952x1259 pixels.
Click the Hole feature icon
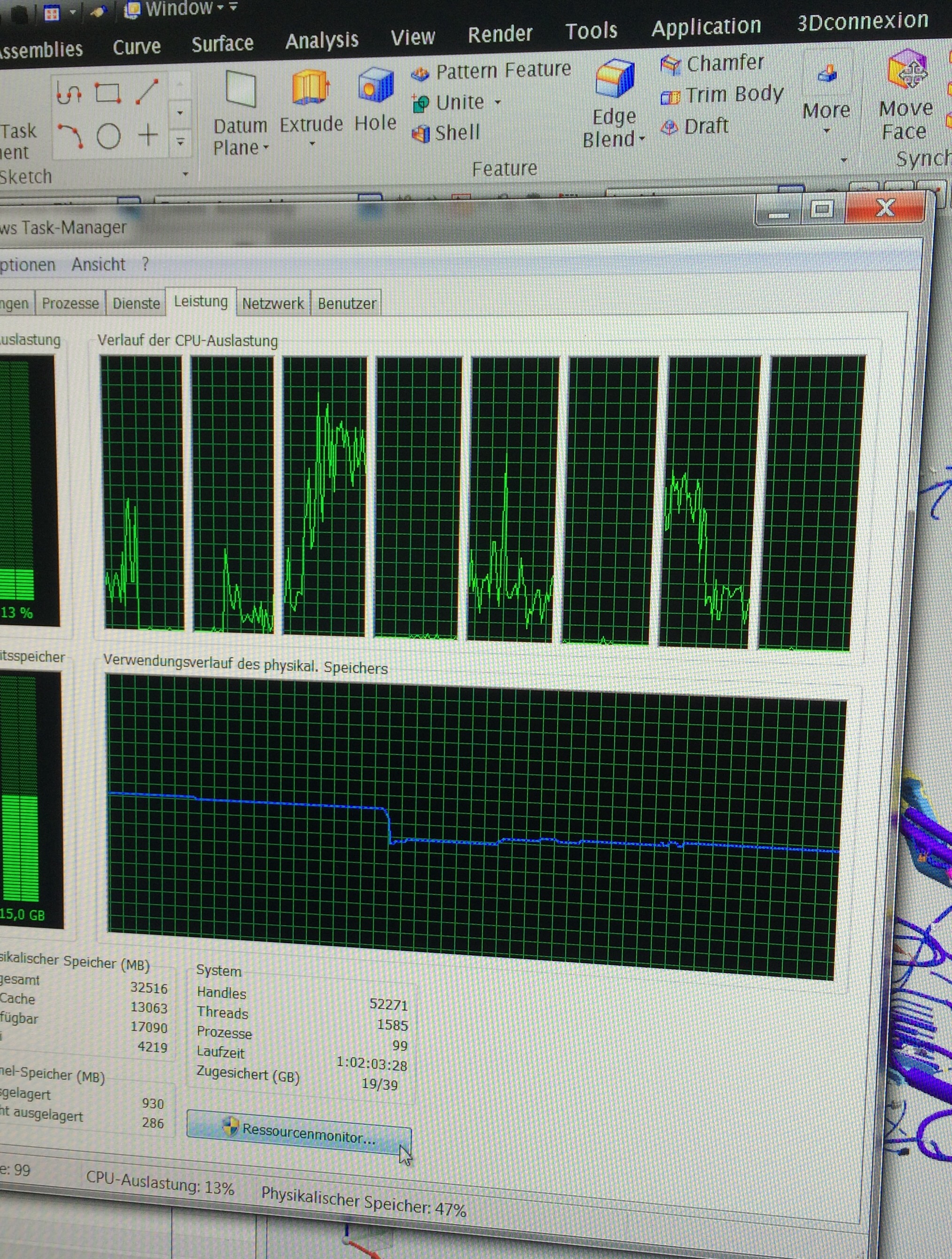(375, 86)
